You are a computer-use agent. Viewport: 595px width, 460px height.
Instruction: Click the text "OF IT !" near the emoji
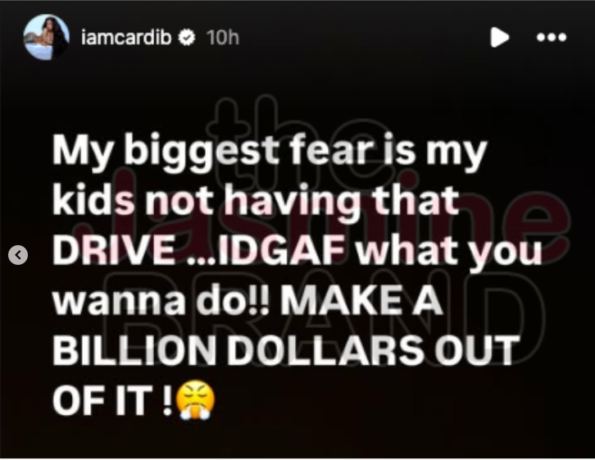(x=113, y=401)
